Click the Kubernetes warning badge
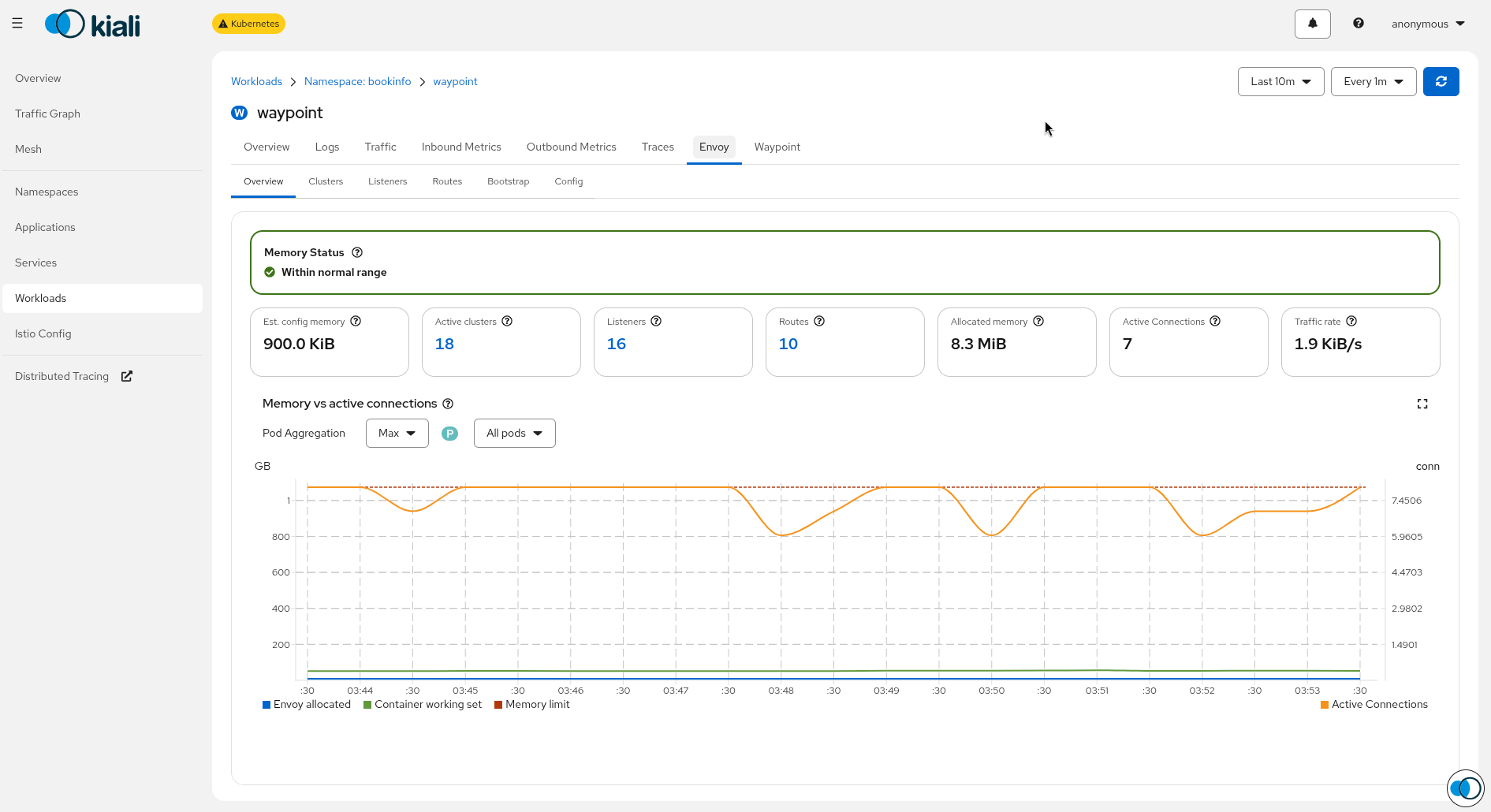1491x812 pixels. tap(248, 24)
